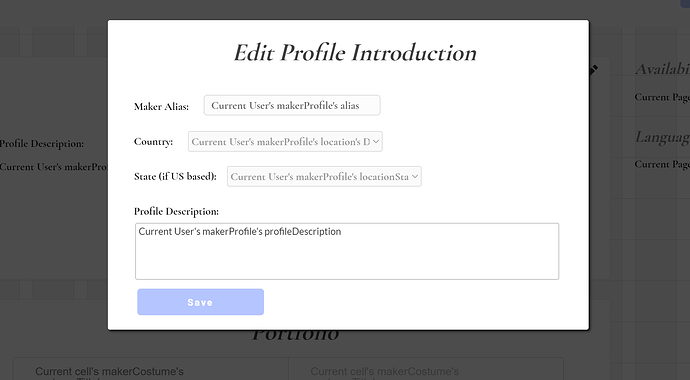Click the background Profile Description label on the left
The image size is (690, 380).
point(41,144)
